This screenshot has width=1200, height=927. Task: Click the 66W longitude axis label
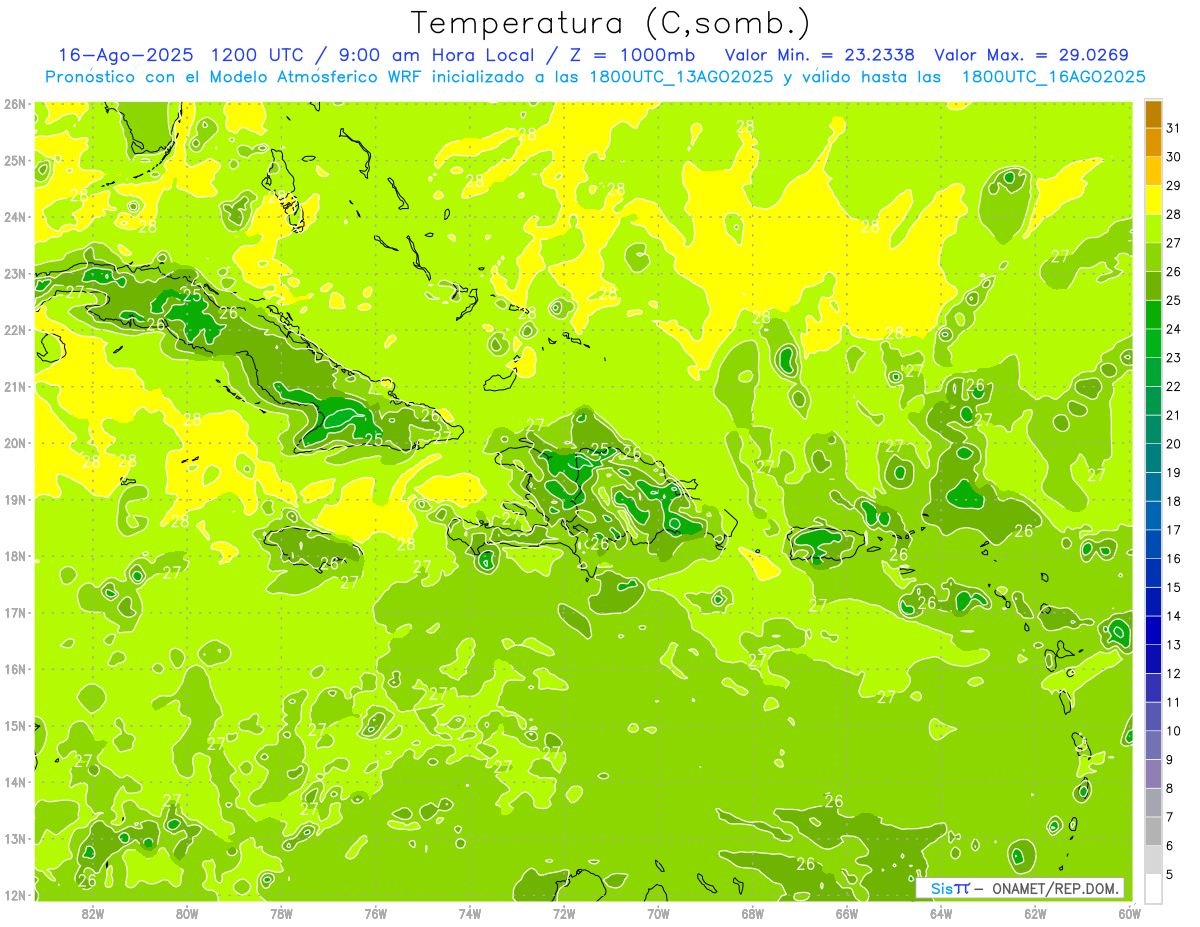click(x=846, y=914)
